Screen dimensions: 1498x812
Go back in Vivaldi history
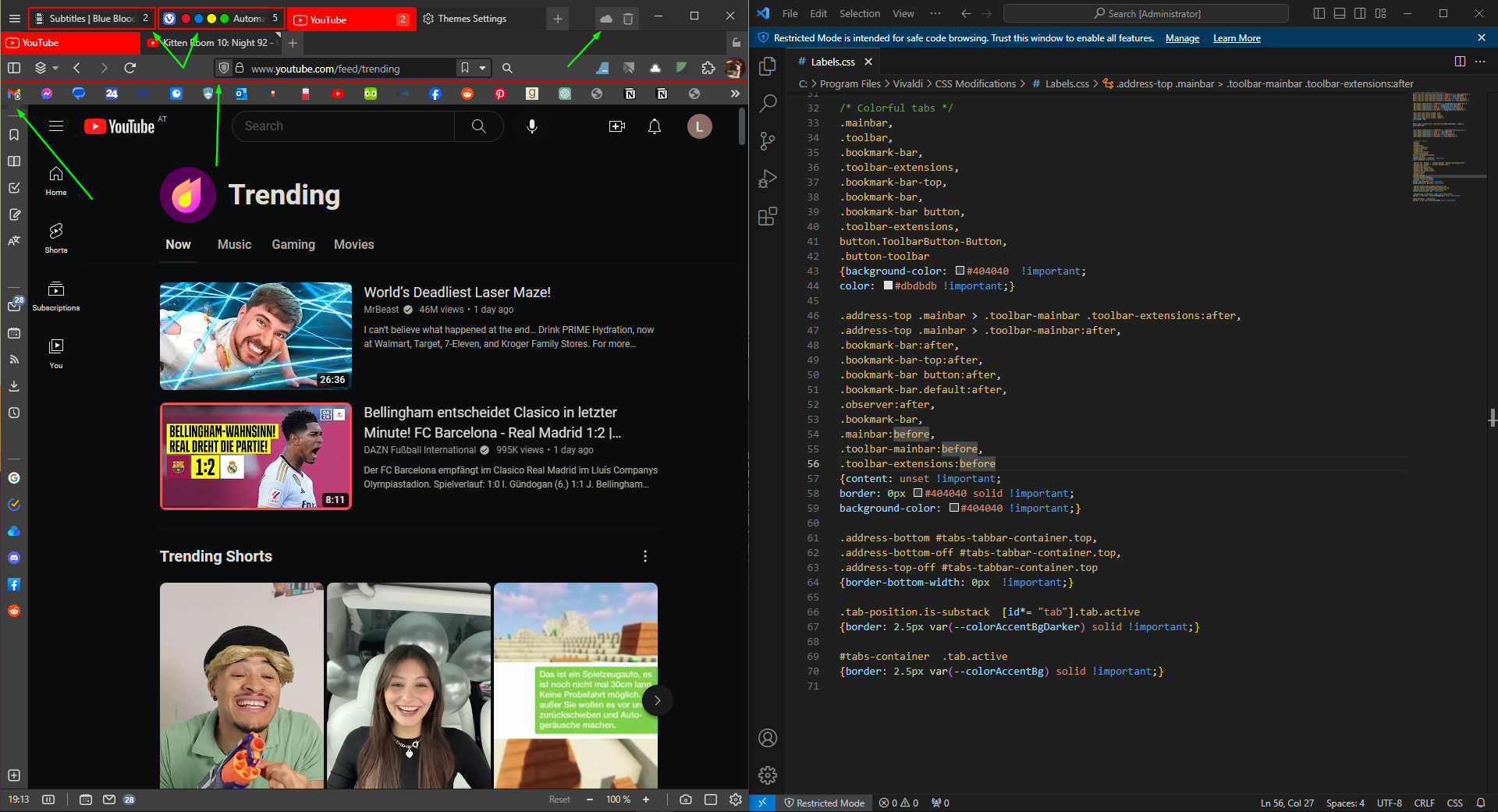76,68
